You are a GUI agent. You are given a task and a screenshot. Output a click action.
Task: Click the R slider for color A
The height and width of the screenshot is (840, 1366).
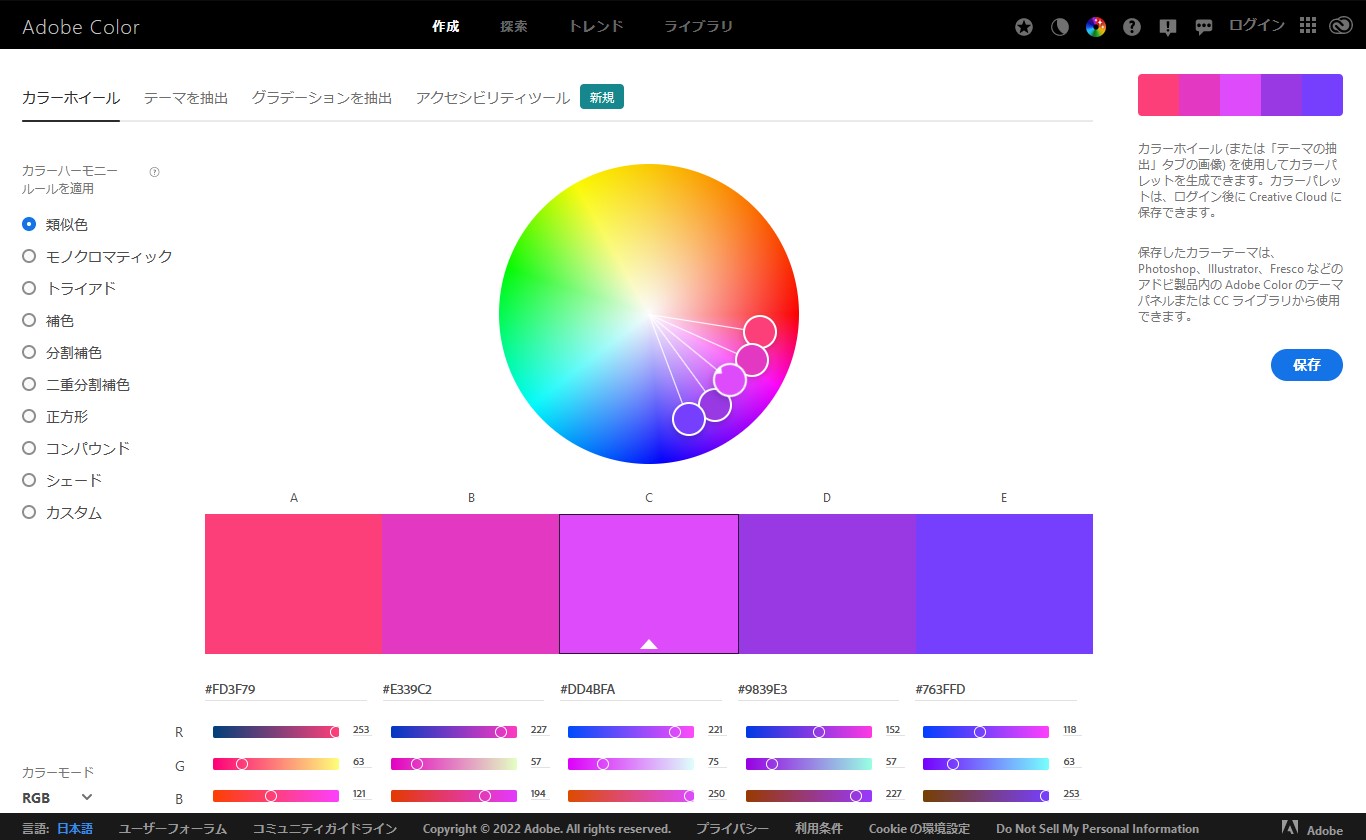point(276,732)
